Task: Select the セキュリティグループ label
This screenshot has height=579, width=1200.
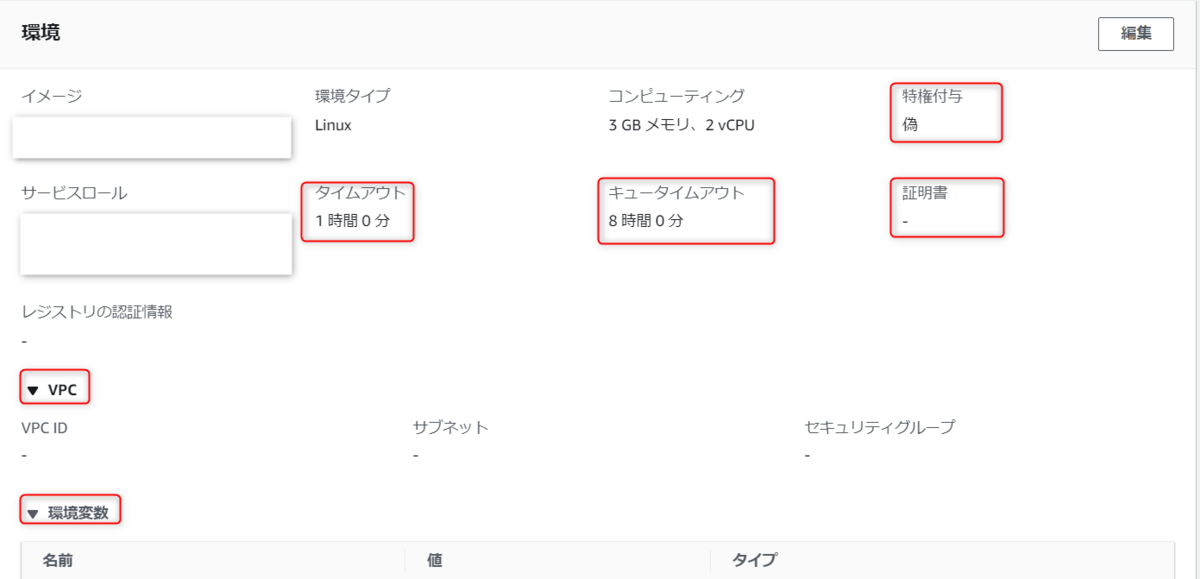Action: (880, 427)
